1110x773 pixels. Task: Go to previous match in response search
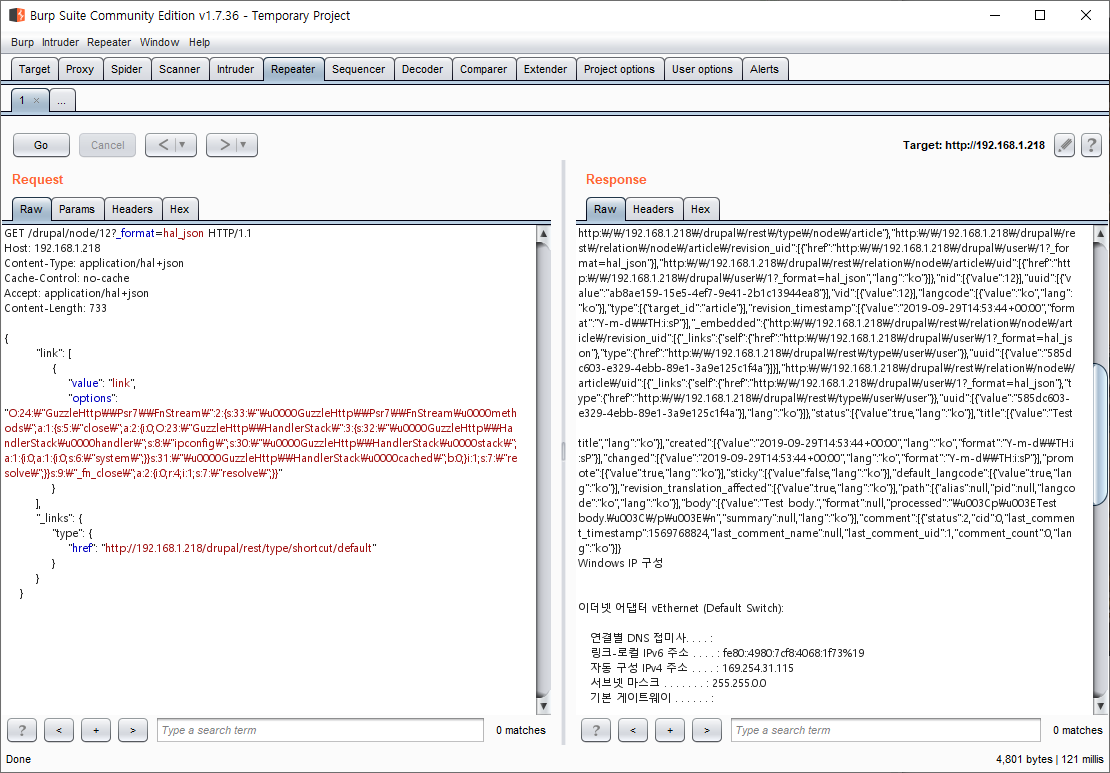tap(633, 730)
